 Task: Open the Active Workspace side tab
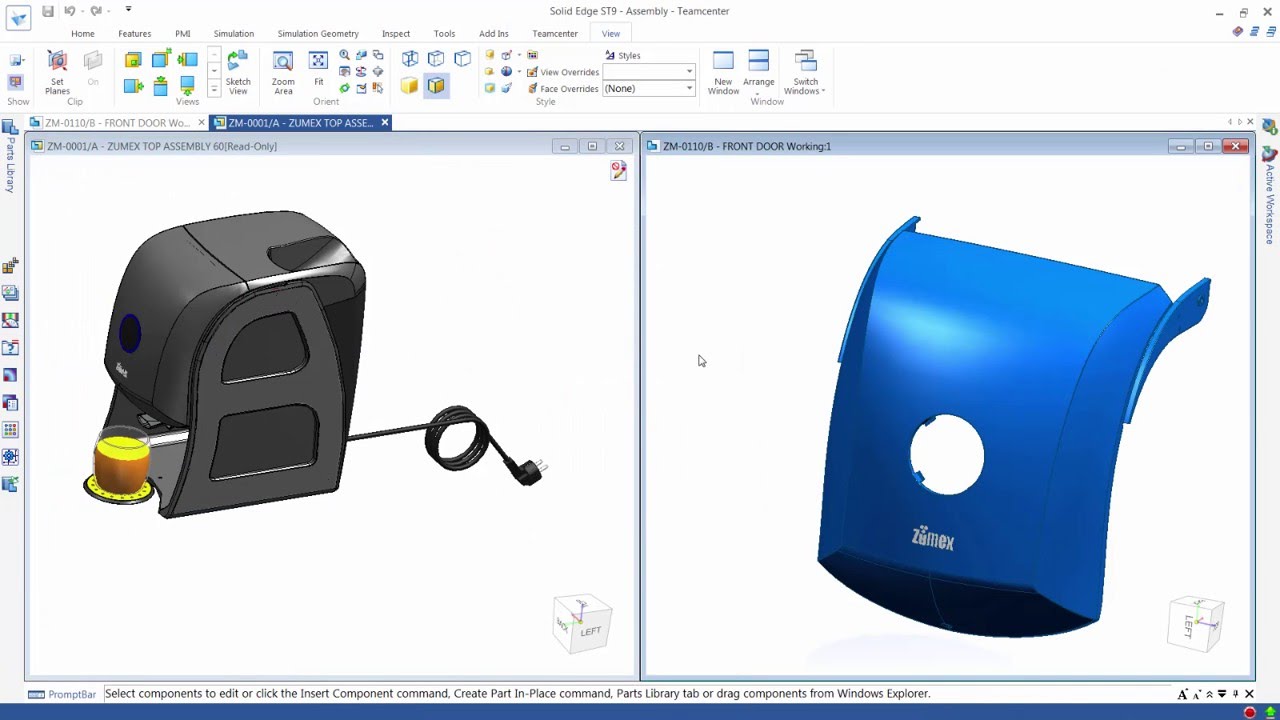1270,196
